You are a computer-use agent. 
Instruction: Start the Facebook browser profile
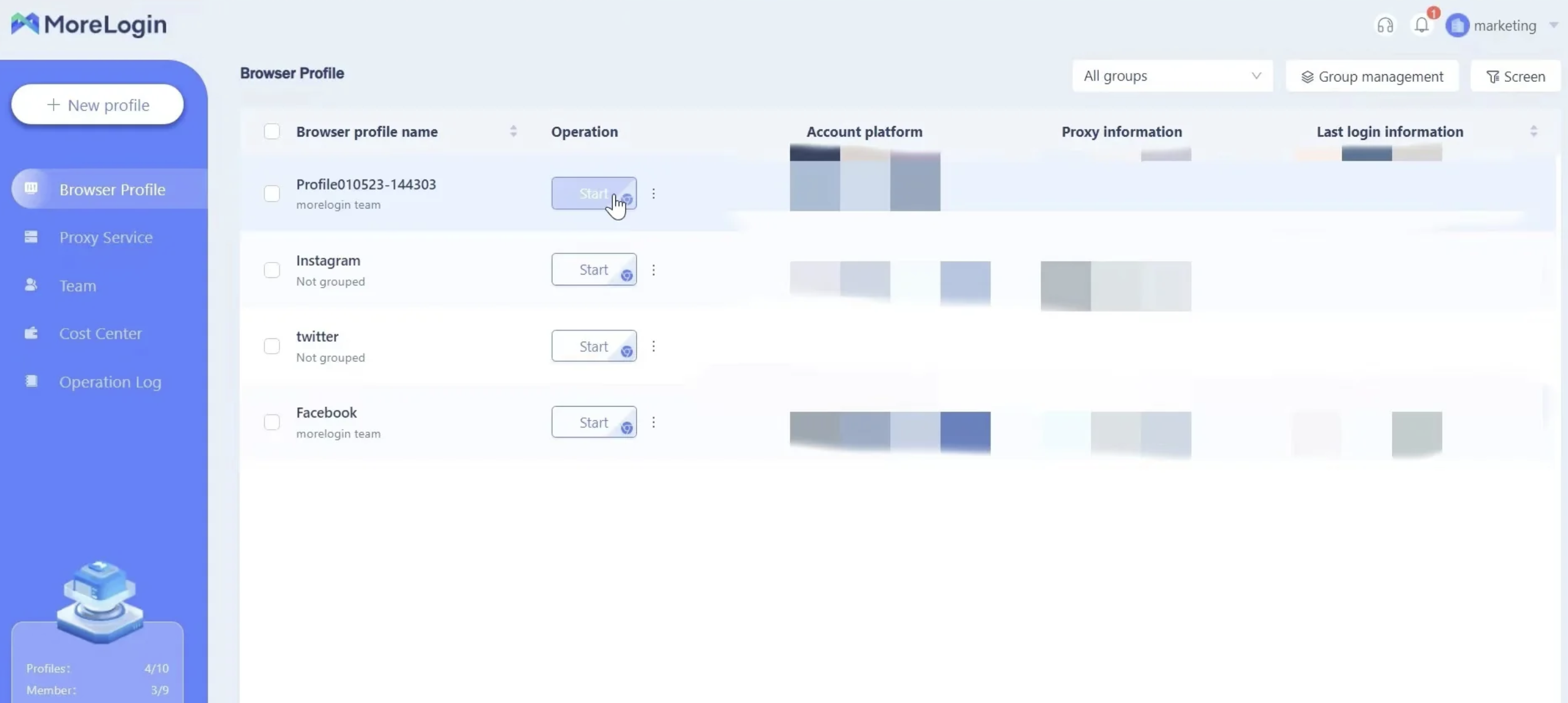pos(594,422)
